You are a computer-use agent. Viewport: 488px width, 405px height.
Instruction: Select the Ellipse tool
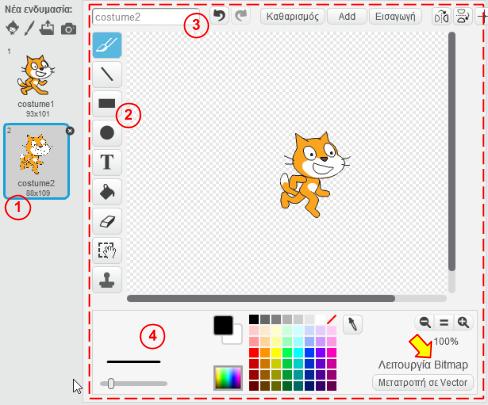click(107, 133)
